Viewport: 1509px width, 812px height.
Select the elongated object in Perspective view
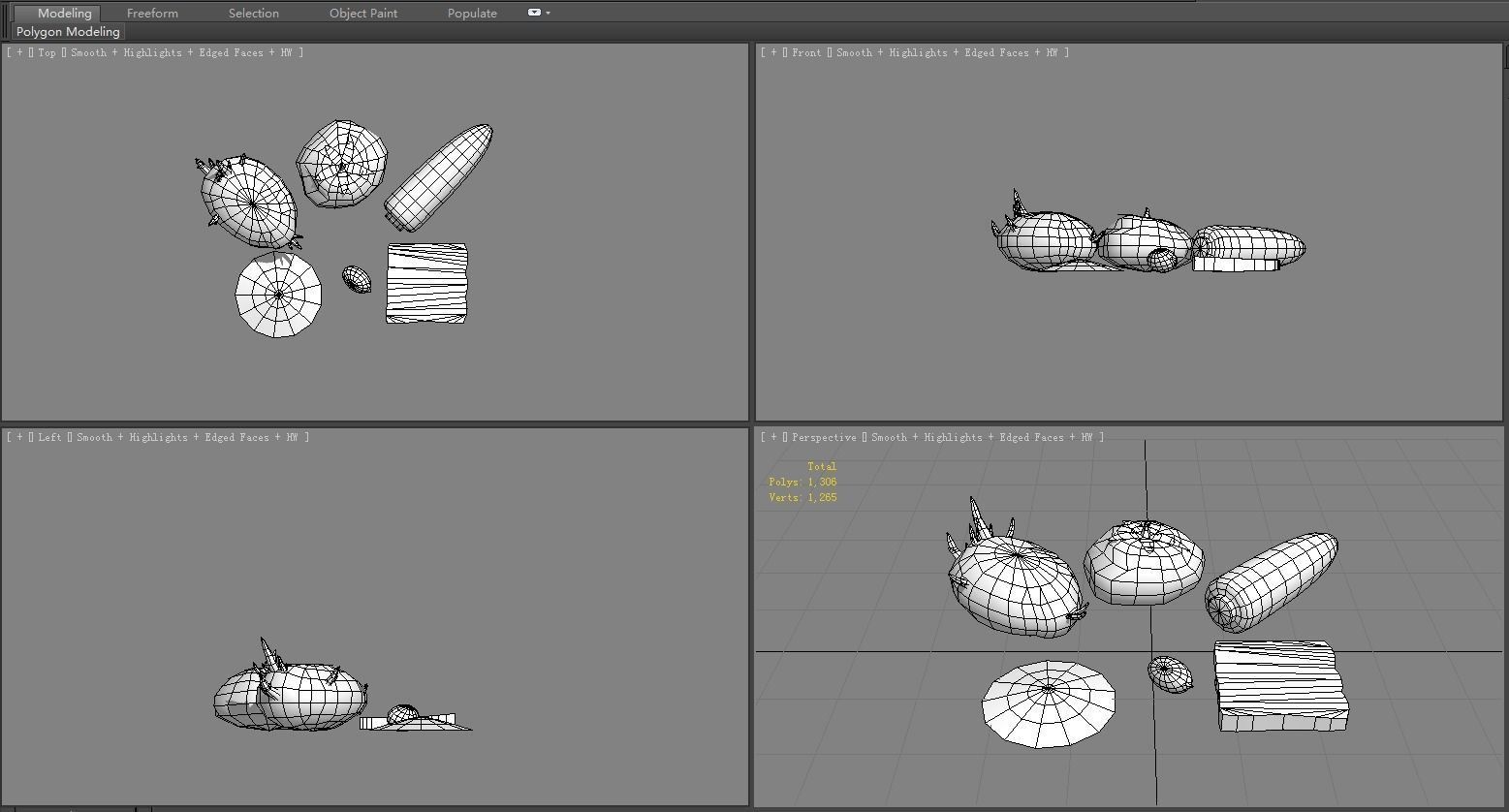[1271, 581]
